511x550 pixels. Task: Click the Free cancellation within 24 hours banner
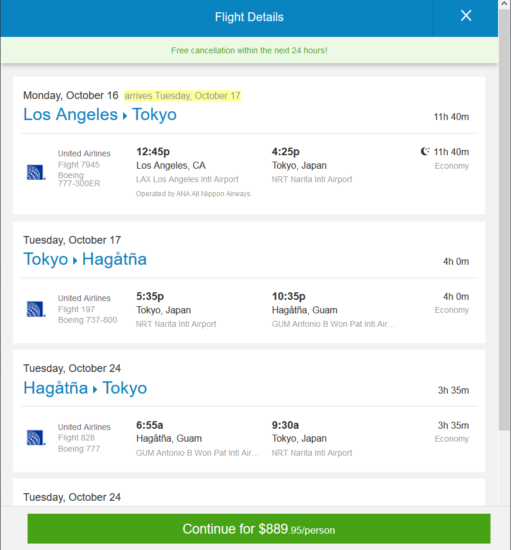coord(249,50)
